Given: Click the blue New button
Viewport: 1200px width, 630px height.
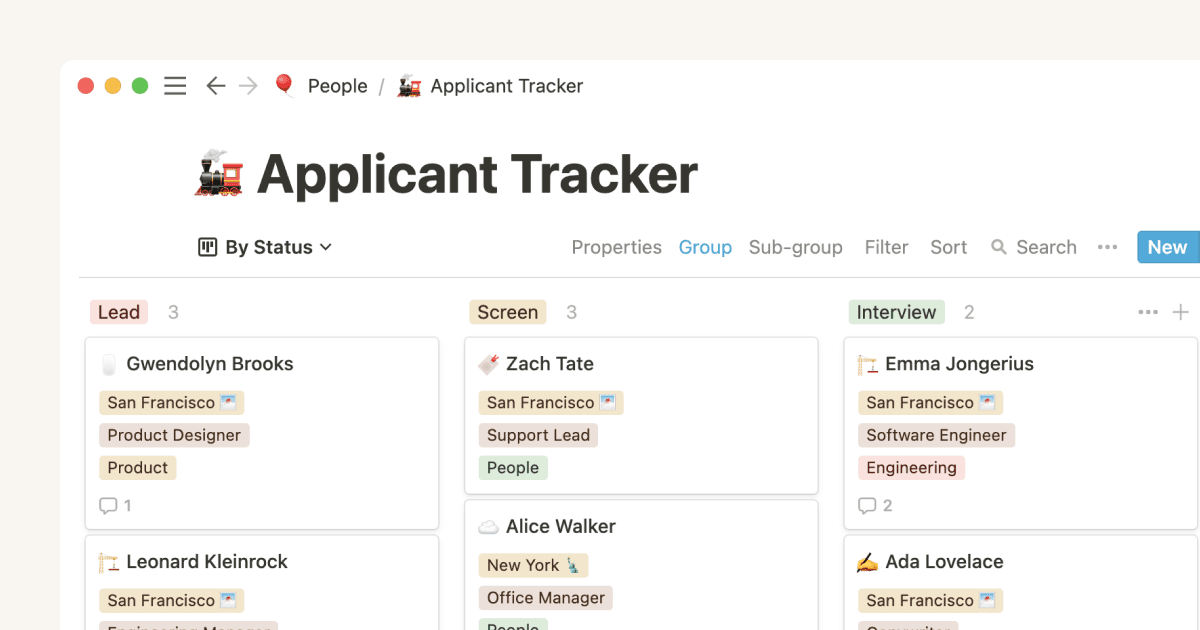Looking at the screenshot, I should tap(1167, 247).
